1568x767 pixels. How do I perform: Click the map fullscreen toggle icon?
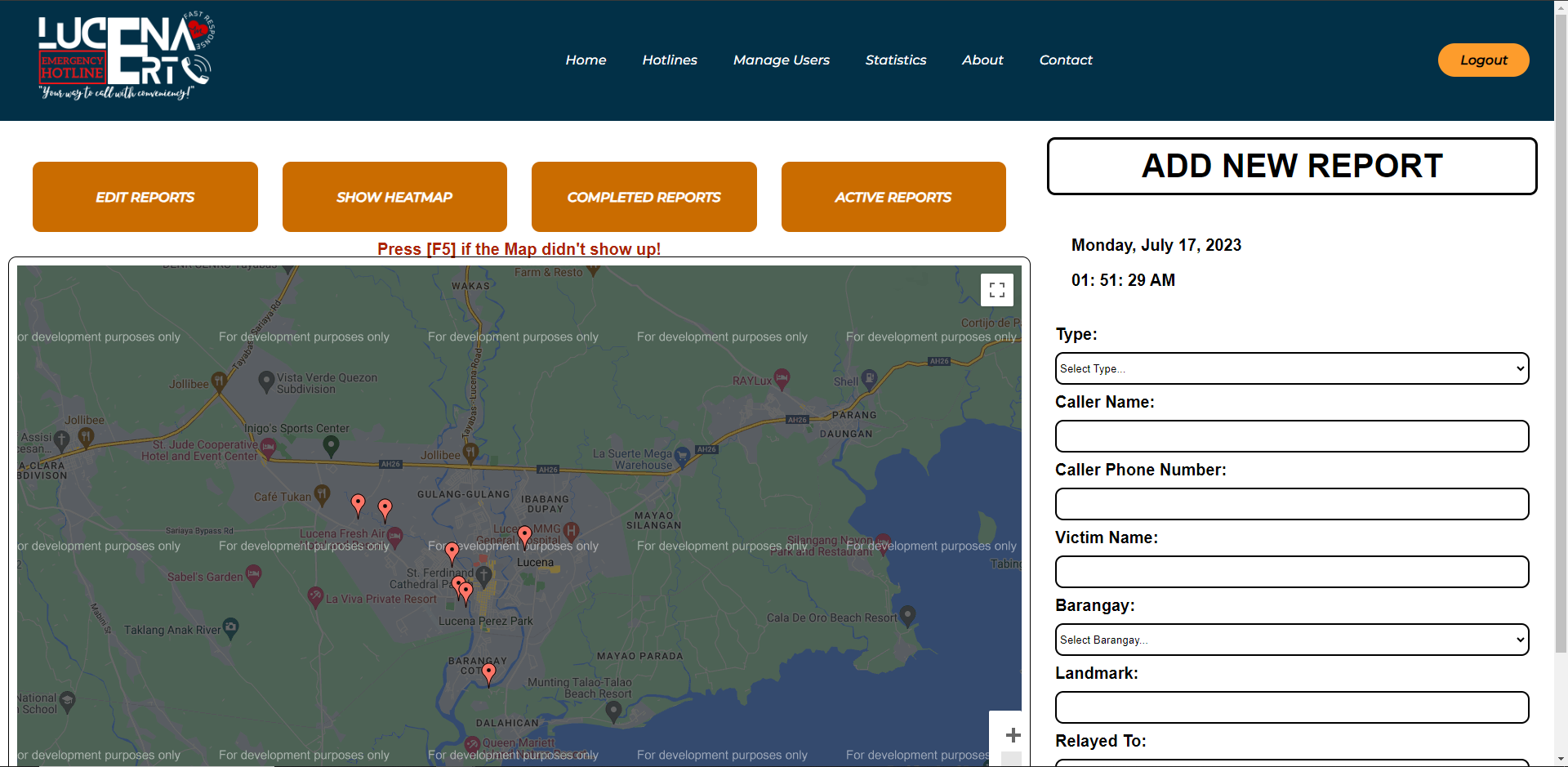(996, 290)
